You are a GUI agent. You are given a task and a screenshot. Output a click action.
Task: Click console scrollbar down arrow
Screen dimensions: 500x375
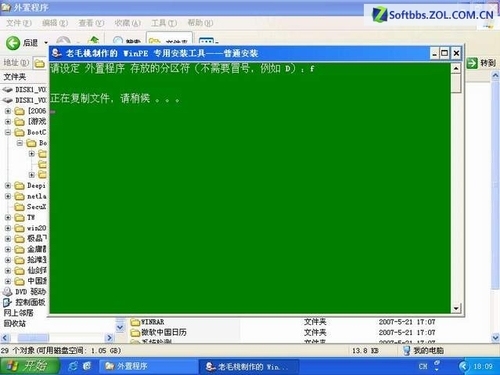tap(456, 308)
